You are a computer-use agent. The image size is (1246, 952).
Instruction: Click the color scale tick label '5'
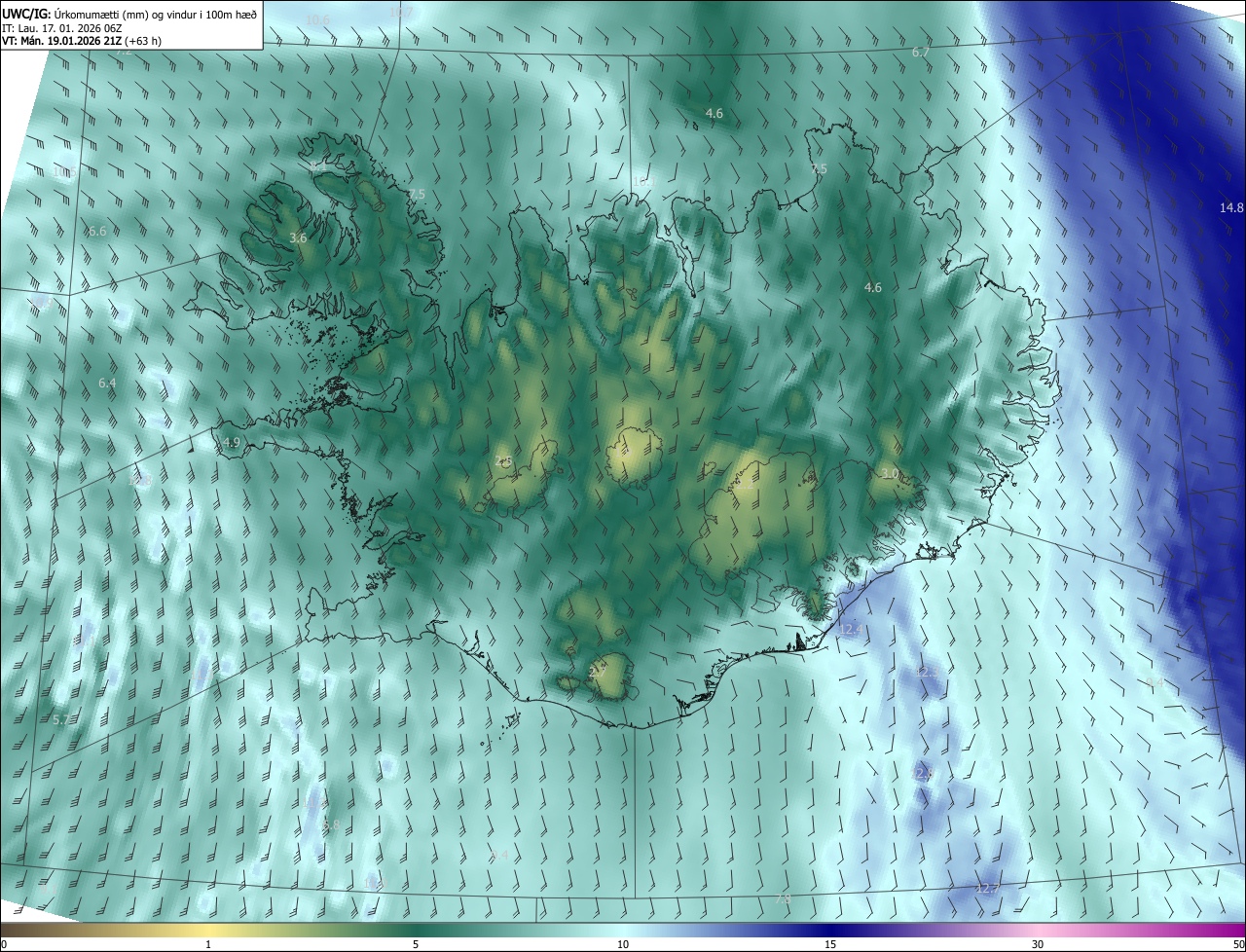pyautogui.click(x=416, y=944)
